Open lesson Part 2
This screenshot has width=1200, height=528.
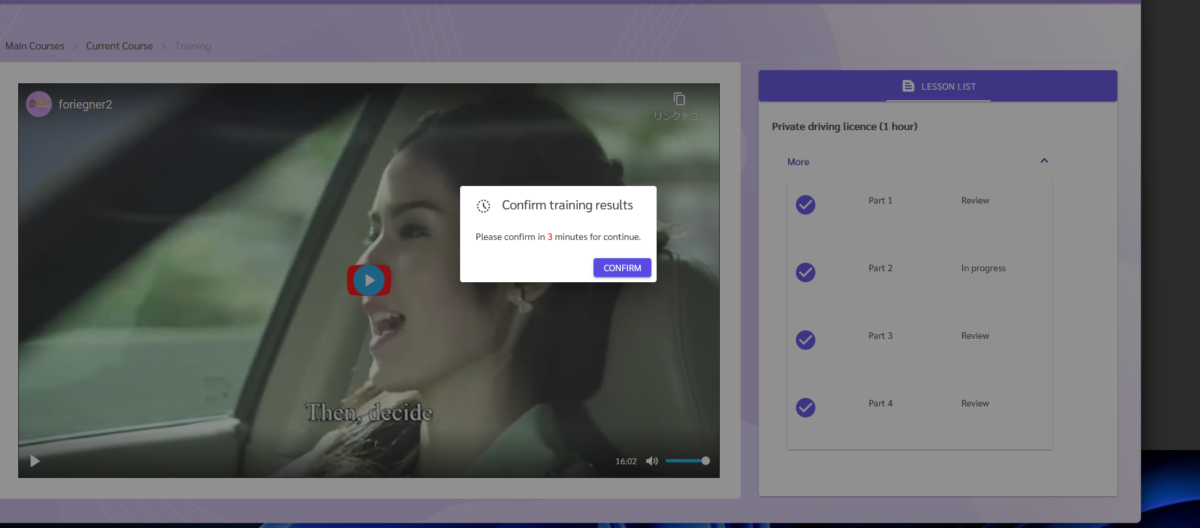point(880,268)
